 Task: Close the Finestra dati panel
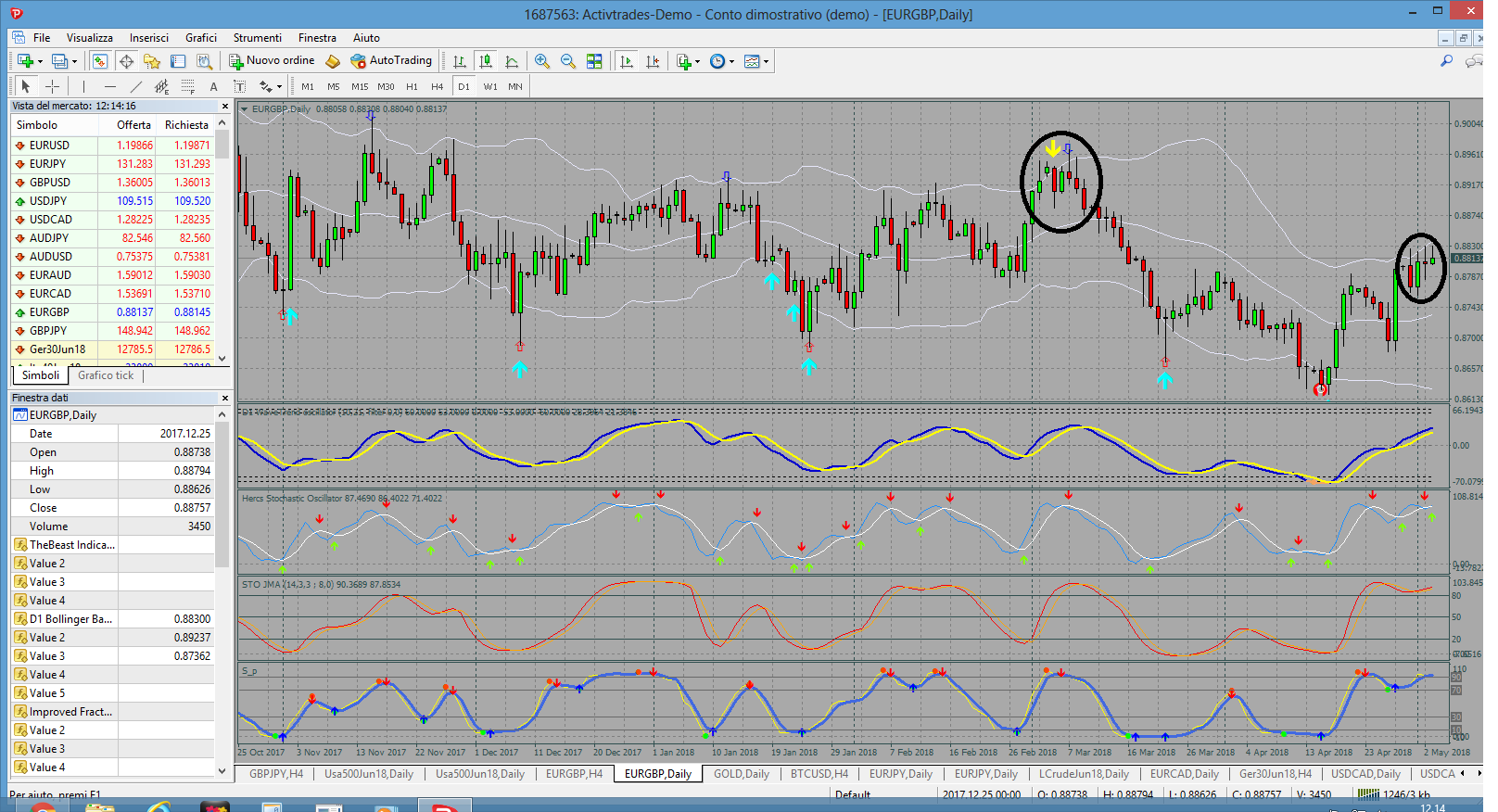224,398
